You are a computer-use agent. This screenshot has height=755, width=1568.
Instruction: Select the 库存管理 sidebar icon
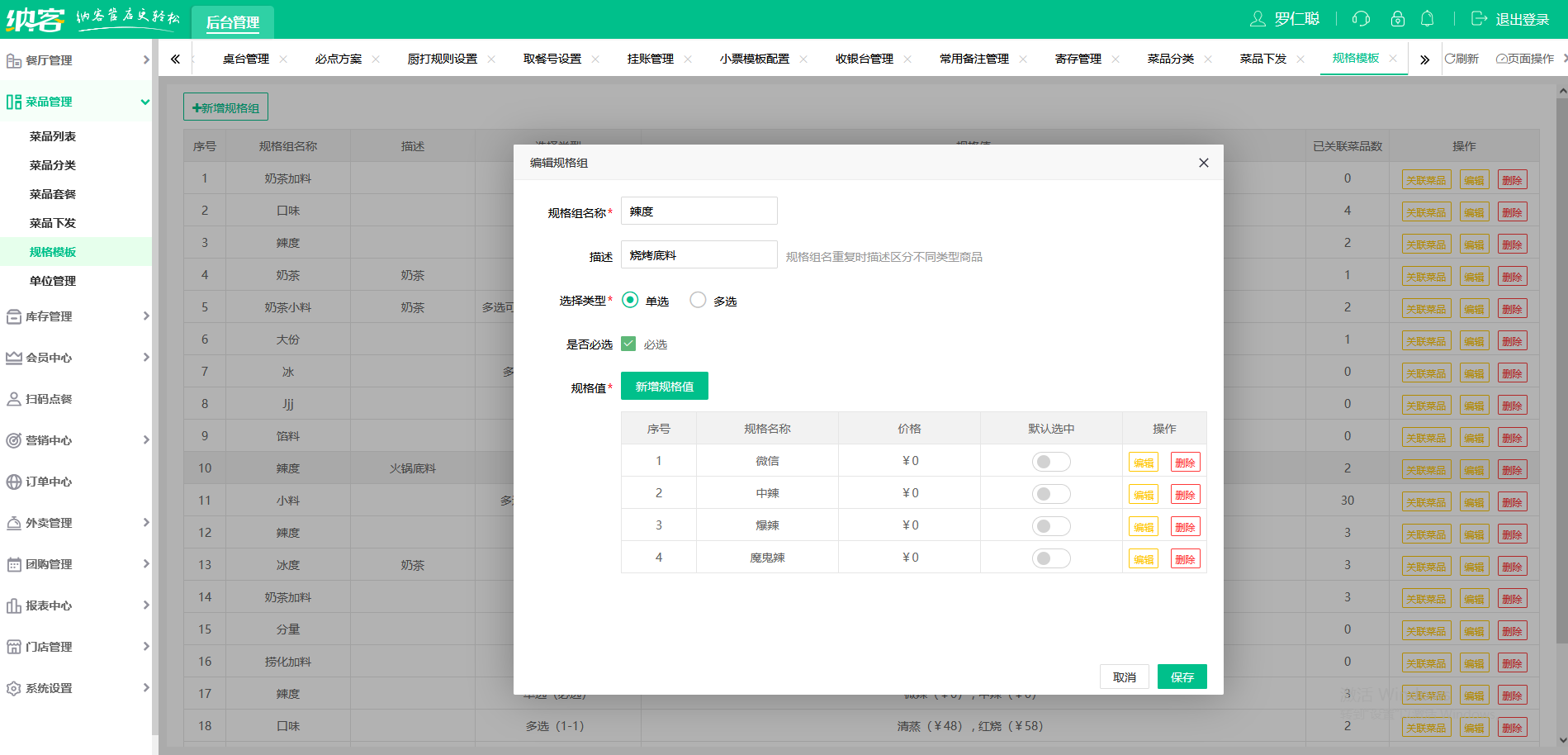tap(14, 316)
